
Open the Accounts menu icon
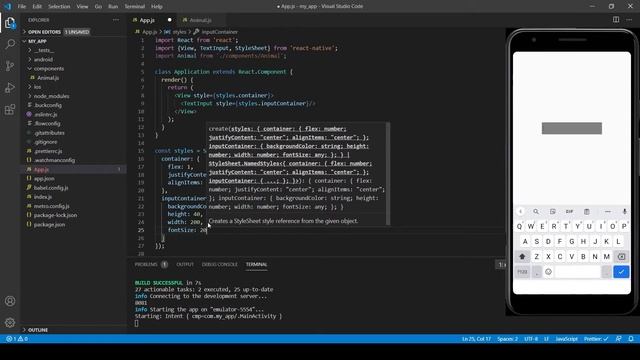[x=10, y=301]
